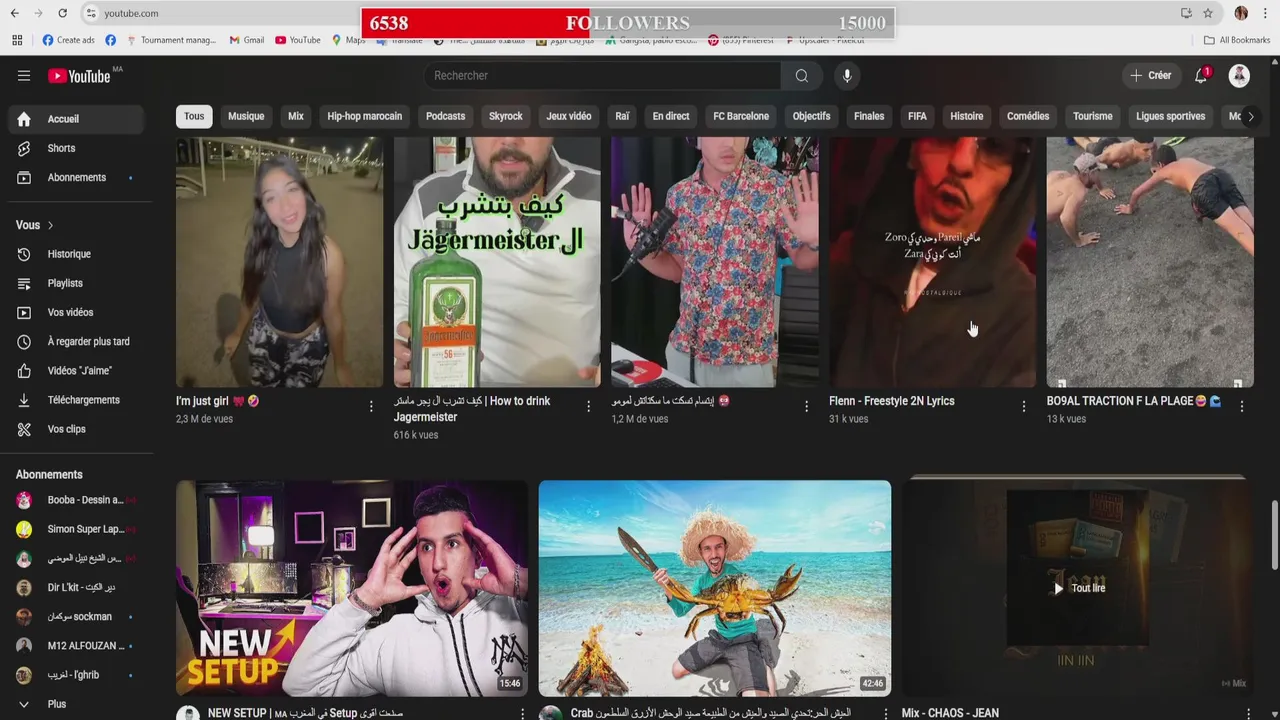Image resolution: width=1280 pixels, height=720 pixels.
Task: Open All Bookmarks folder
Action: 1237,40
